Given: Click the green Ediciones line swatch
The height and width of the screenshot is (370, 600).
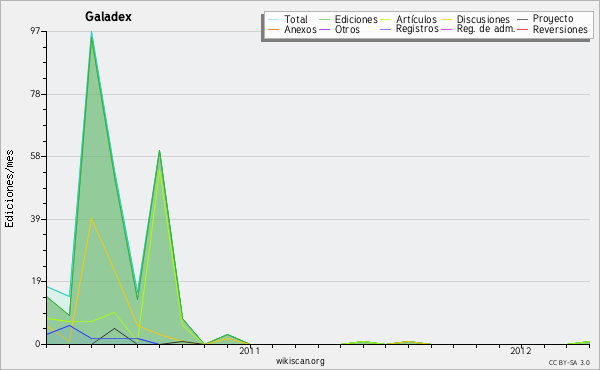Looking at the screenshot, I should tap(324, 19).
